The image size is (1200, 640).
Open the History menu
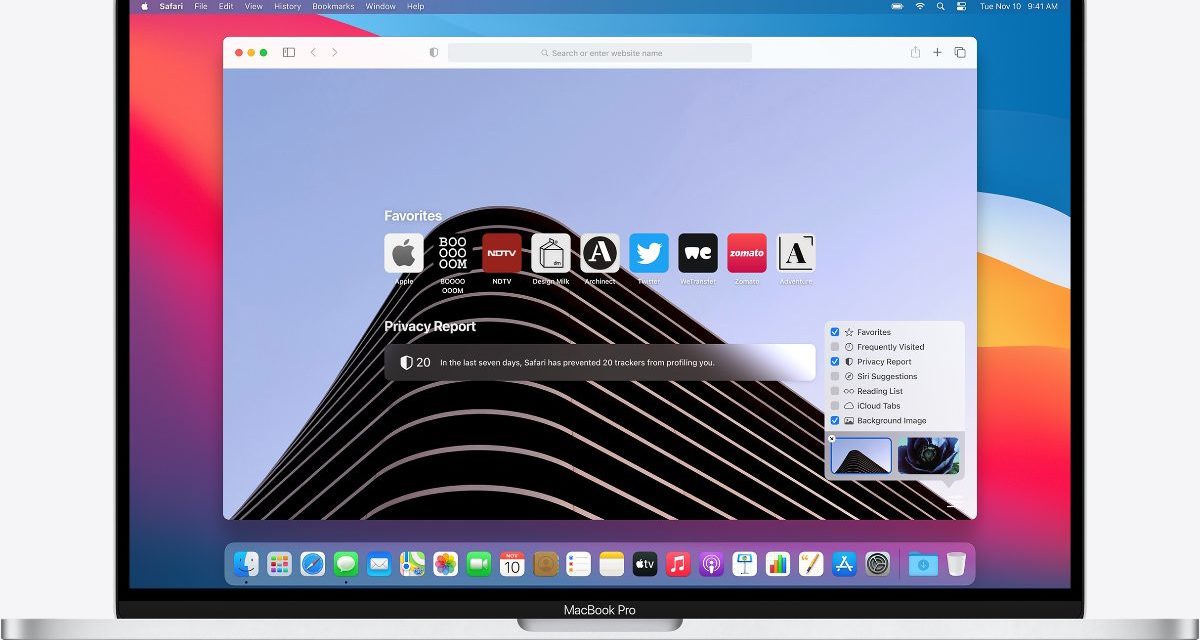pyautogui.click(x=287, y=6)
